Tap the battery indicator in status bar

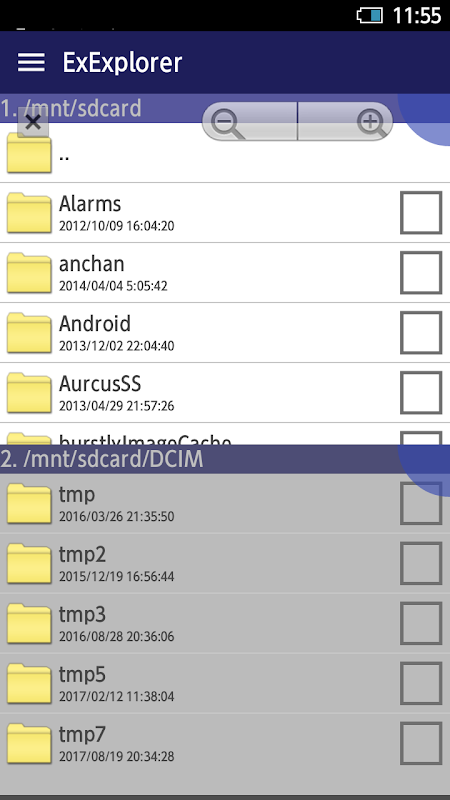pos(369,15)
